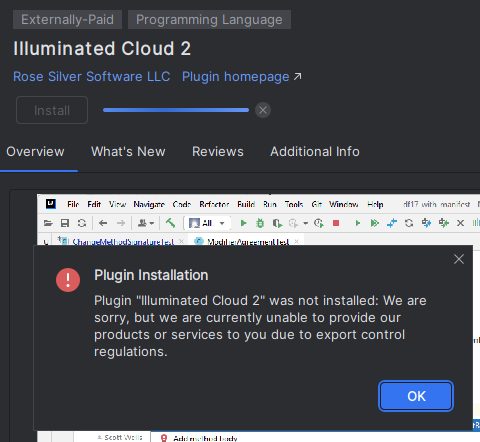The height and width of the screenshot is (442, 480).
Task: Click the Programming Language tag
Action: coord(209,19)
